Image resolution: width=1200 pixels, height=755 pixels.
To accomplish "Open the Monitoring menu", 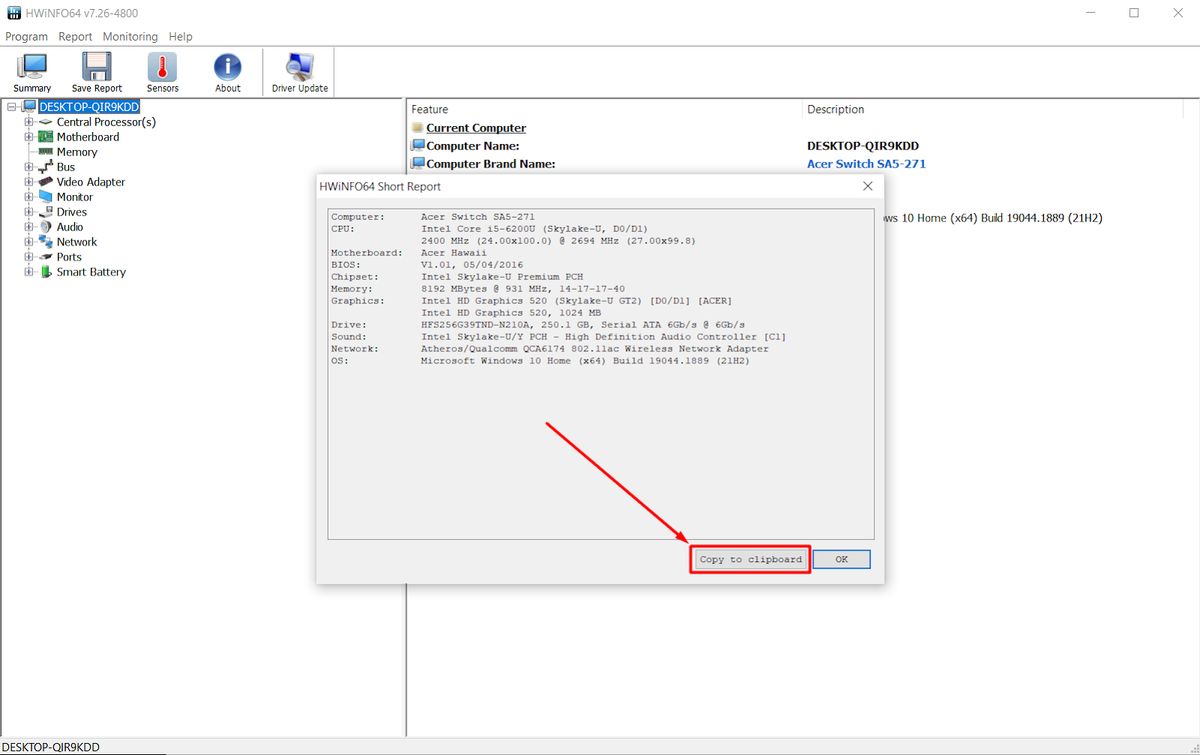I will coord(130,37).
